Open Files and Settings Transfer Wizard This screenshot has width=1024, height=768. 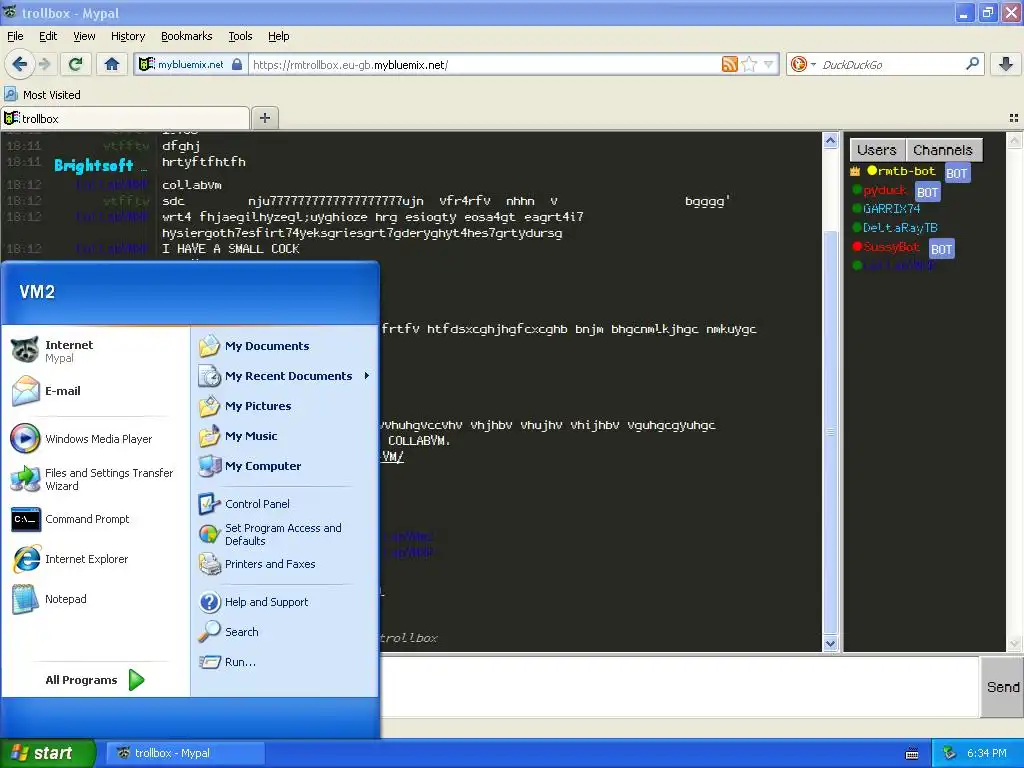(96, 479)
